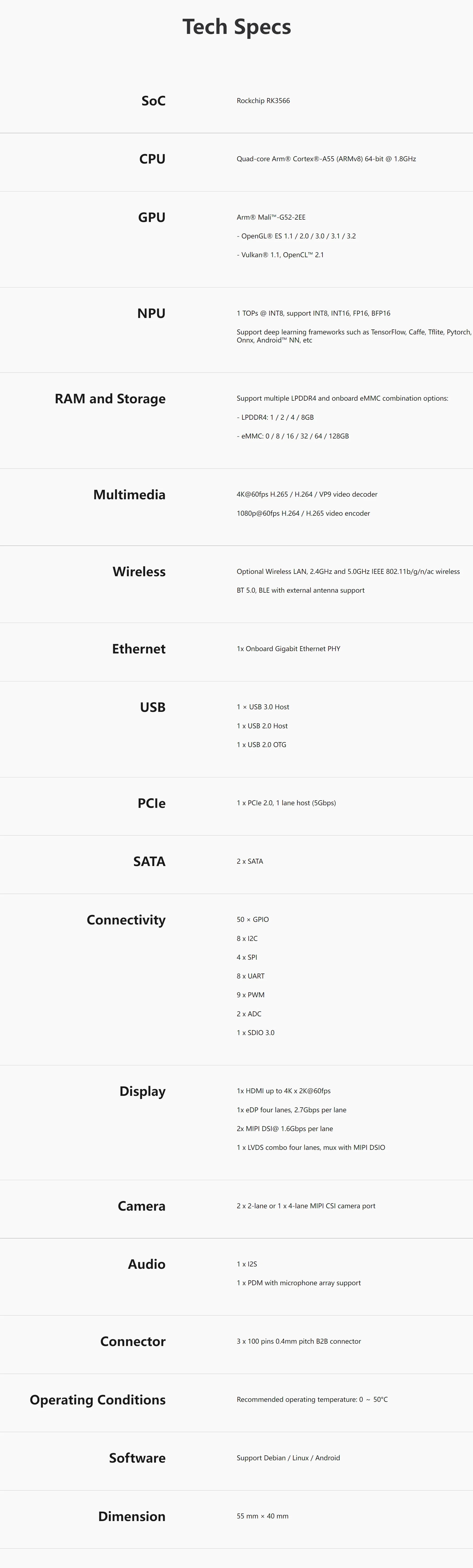Click the Quad-core Arm Cortex-A55 description

(326, 159)
